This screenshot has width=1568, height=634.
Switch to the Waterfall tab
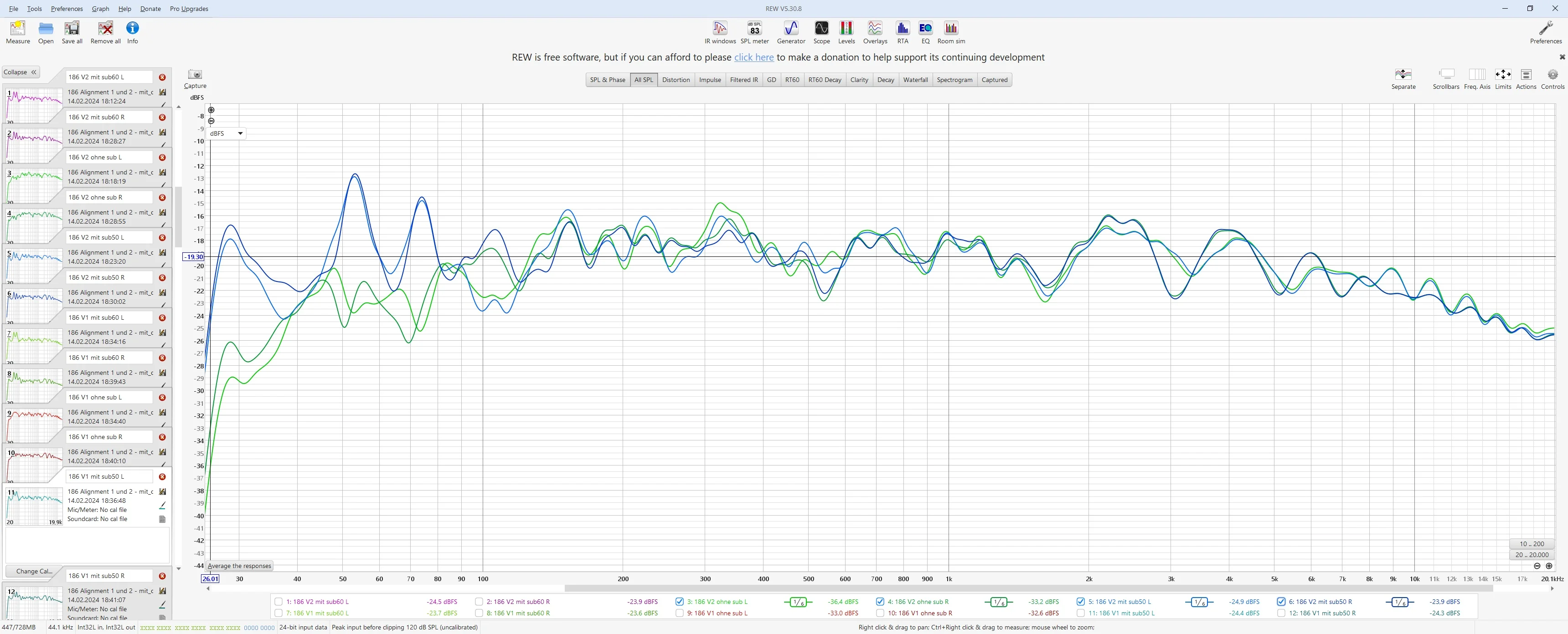point(915,80)
